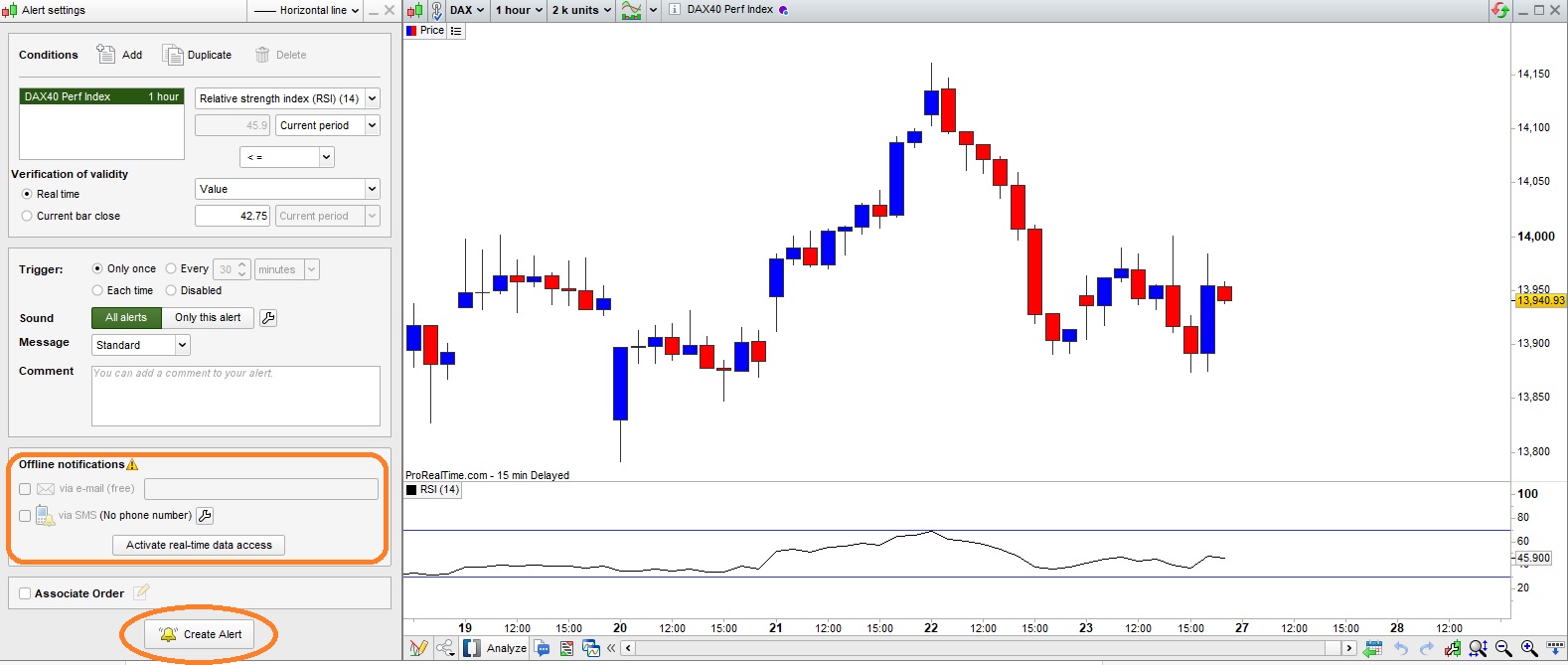Open the Standard message dropdown
Image resolution: width=1568 pixels, height=665 pixels.
point(140,345)
